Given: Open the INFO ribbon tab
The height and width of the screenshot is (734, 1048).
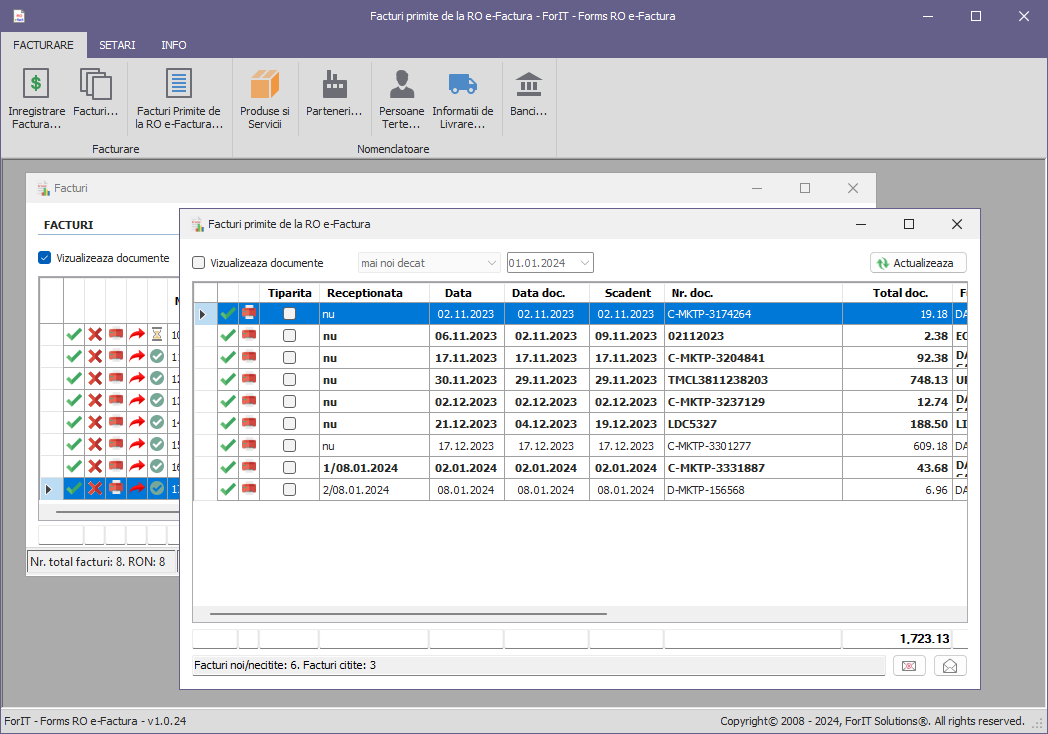Looking at the screenshot, I should tap(173, 45).
